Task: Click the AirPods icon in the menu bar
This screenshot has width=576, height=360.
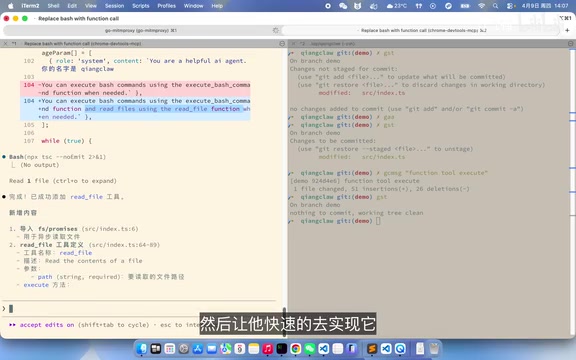Action: (418, 6)
